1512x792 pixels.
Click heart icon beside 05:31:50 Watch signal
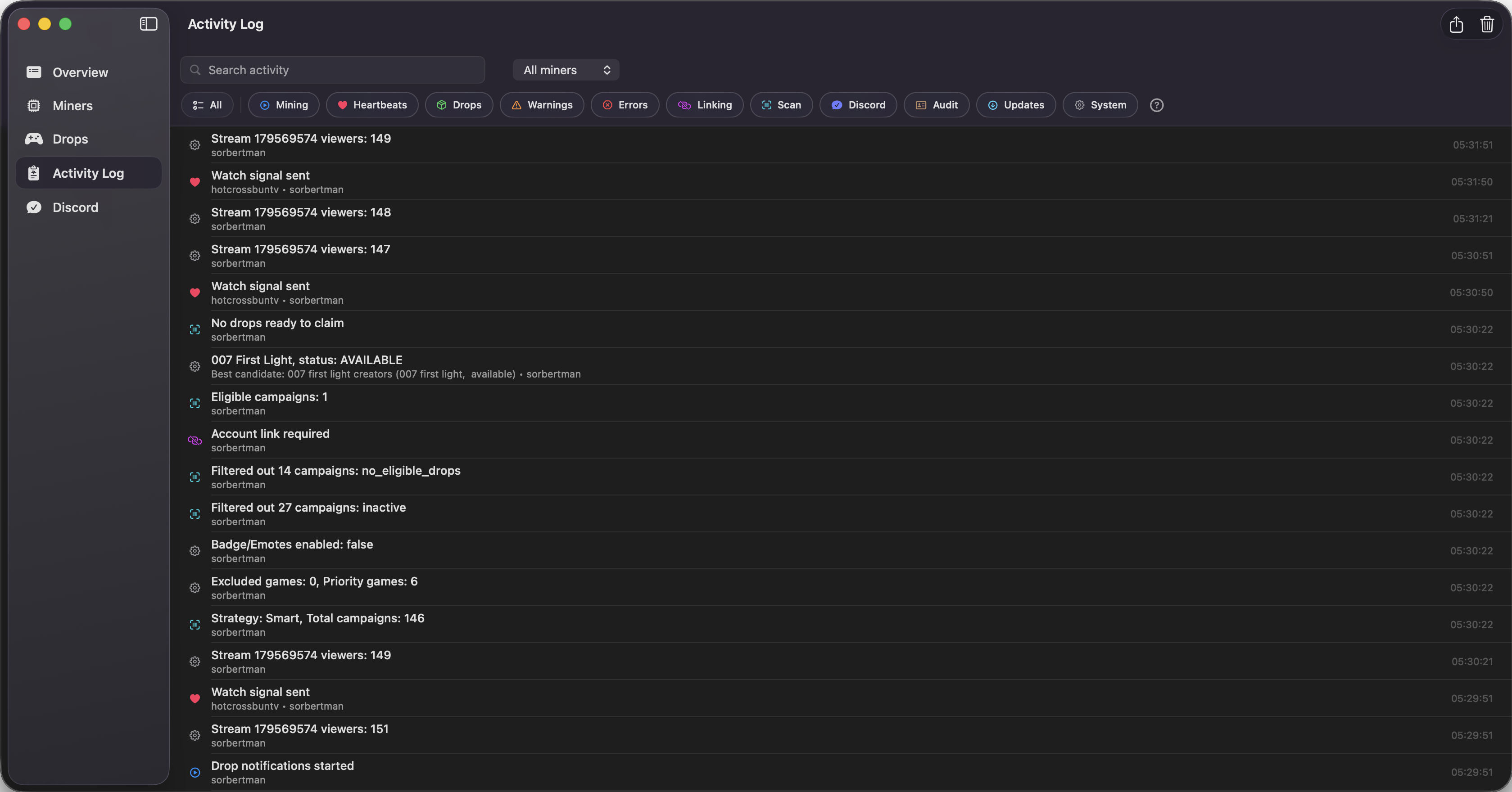pyautogui.click(x=195, y=182)
